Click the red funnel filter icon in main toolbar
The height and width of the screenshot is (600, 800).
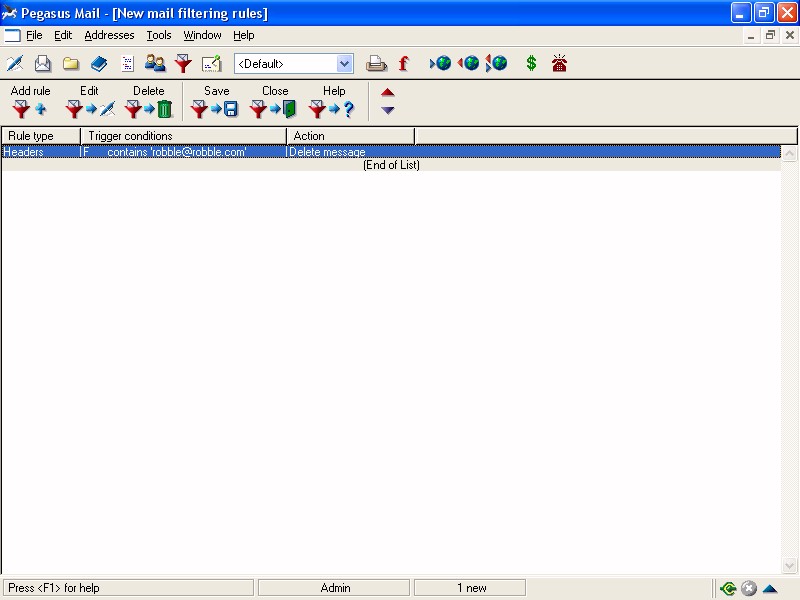183,64
